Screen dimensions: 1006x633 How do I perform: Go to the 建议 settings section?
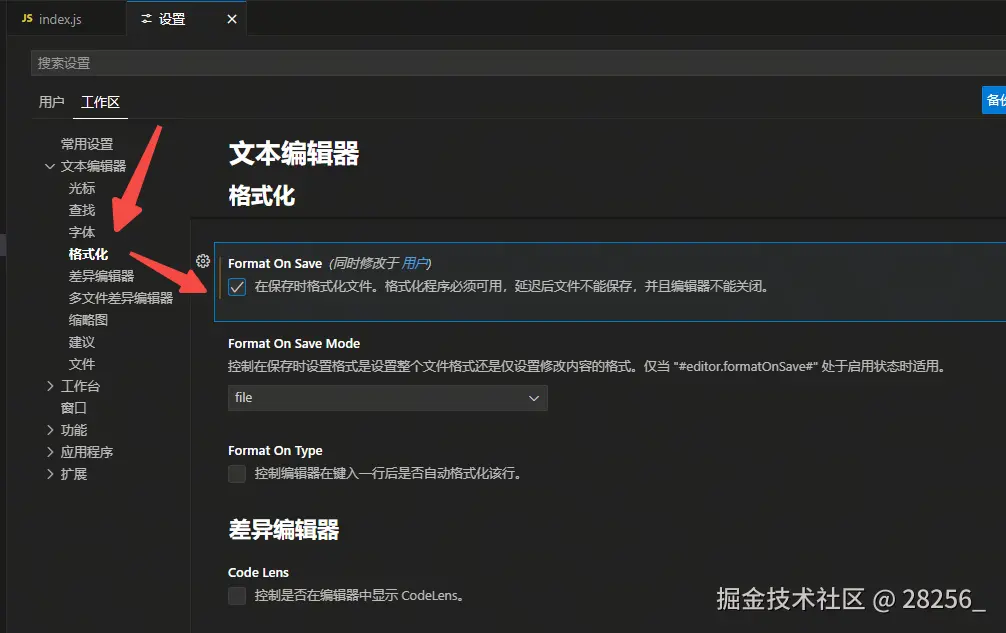pyautogui.click(x=81, y=342)
